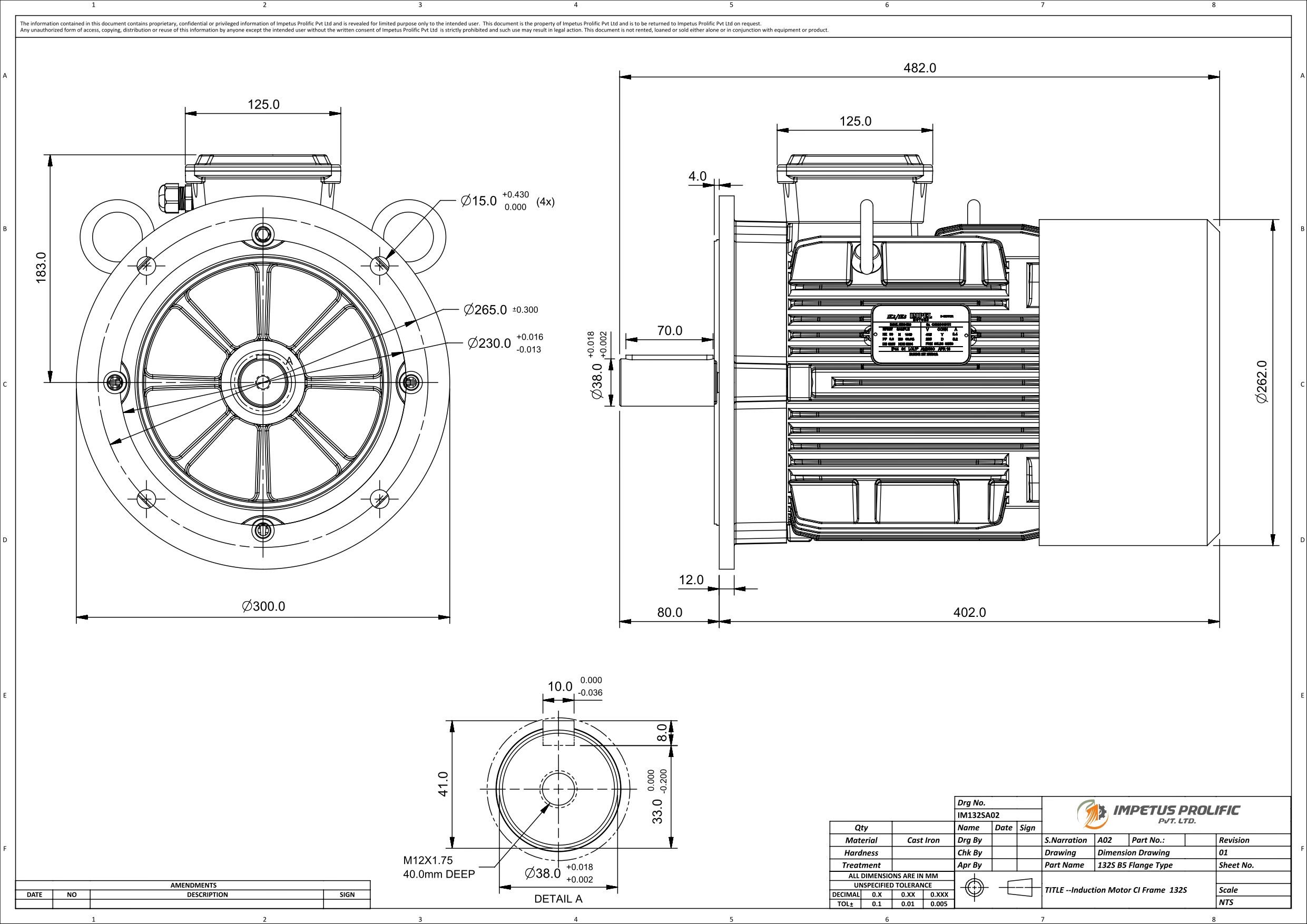Click the Sheet No. label

[1236, 865]
